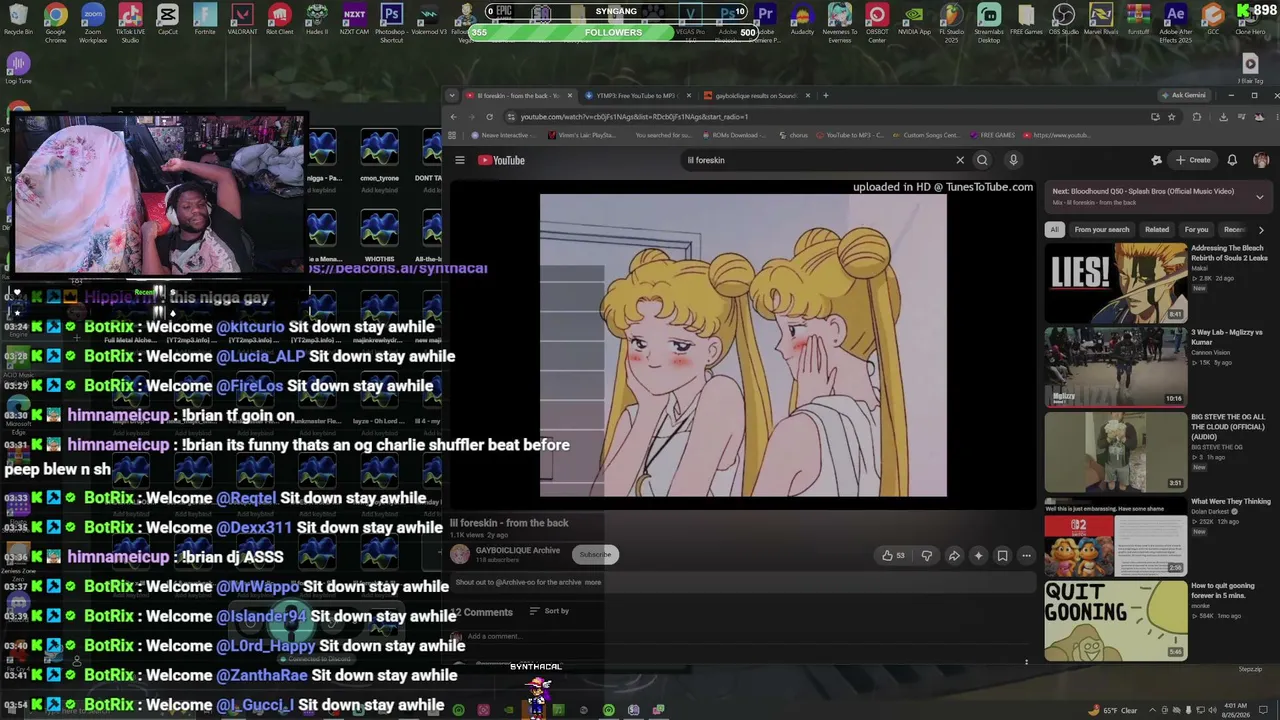Open Google Chrome desktop shortcut

(x=56, y=22)
